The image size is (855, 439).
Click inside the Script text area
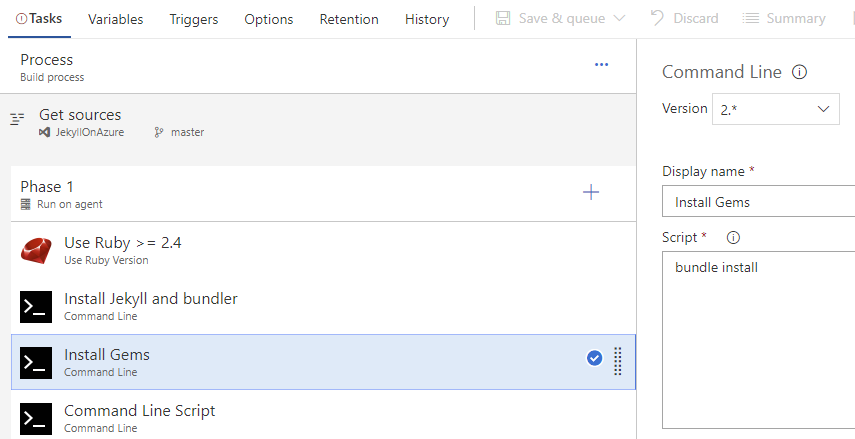(758, 340)
